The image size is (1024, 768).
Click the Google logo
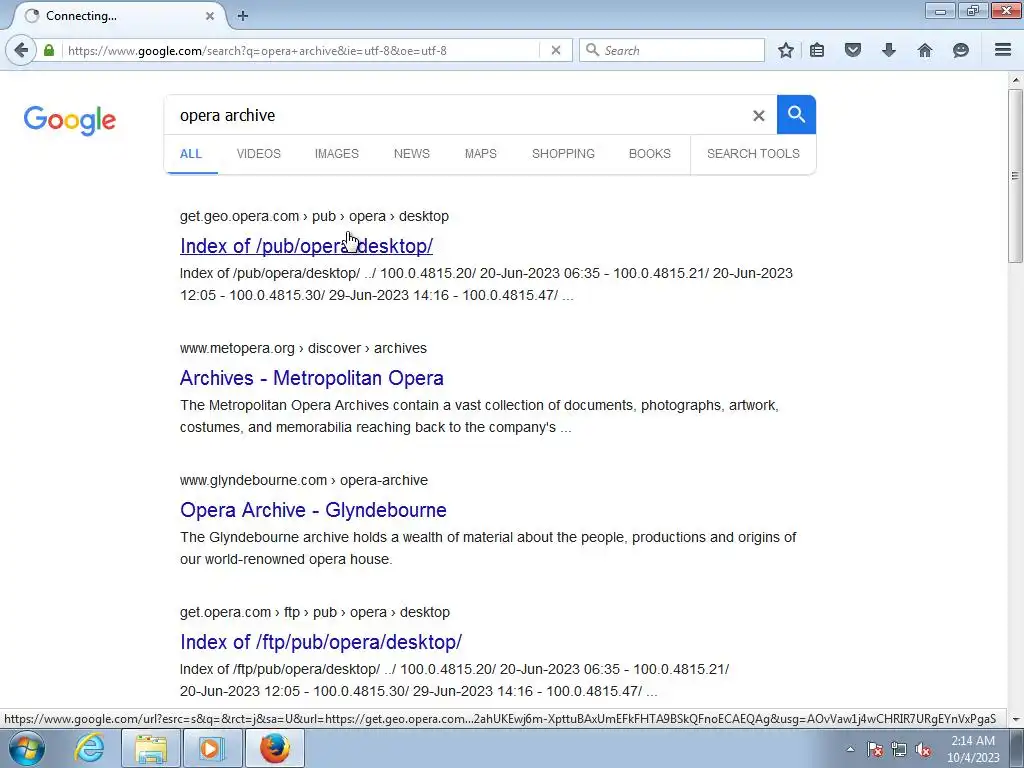(70, 120)
